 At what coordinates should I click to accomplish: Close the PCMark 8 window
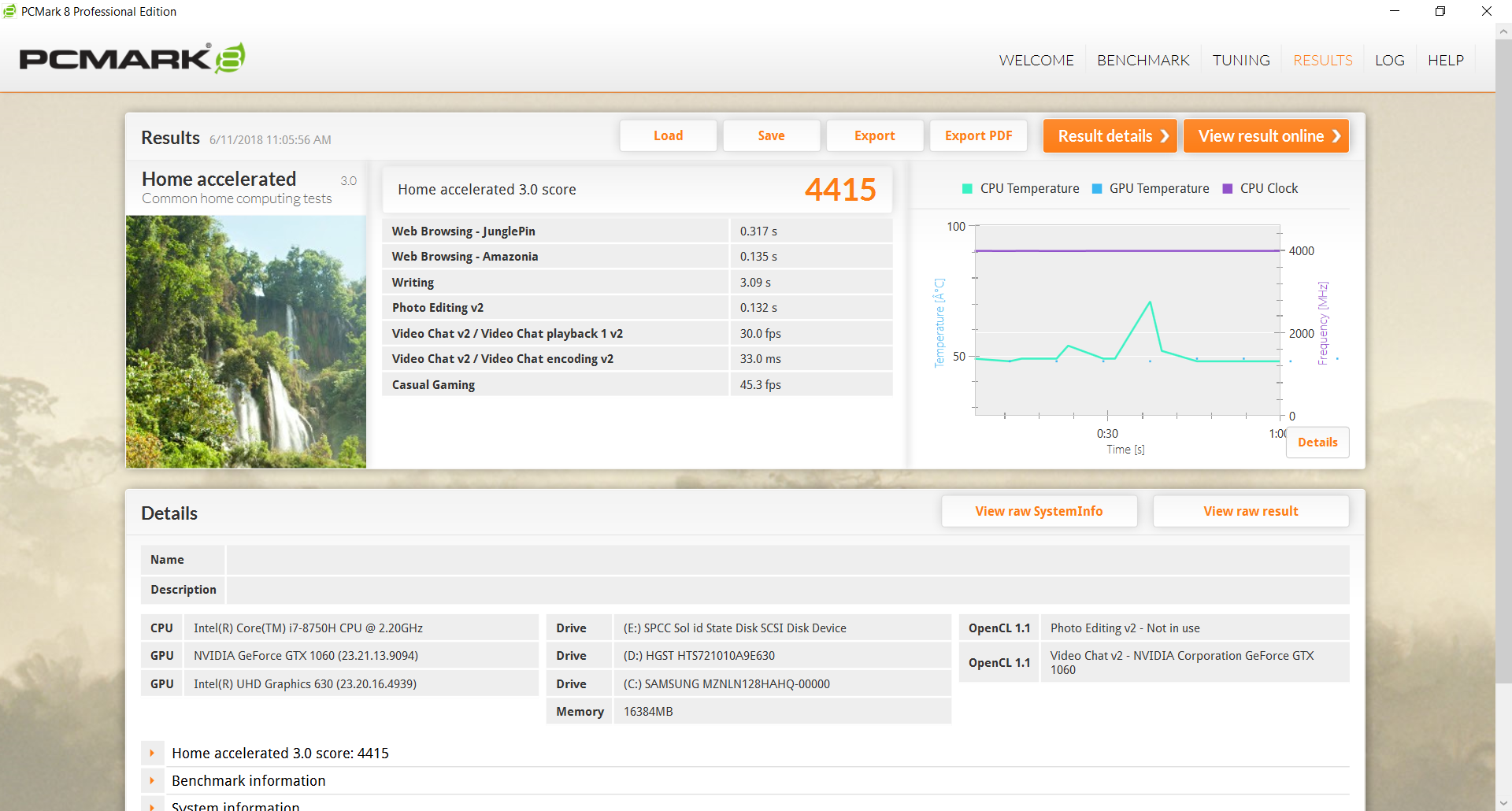(x=1487, y=11)
